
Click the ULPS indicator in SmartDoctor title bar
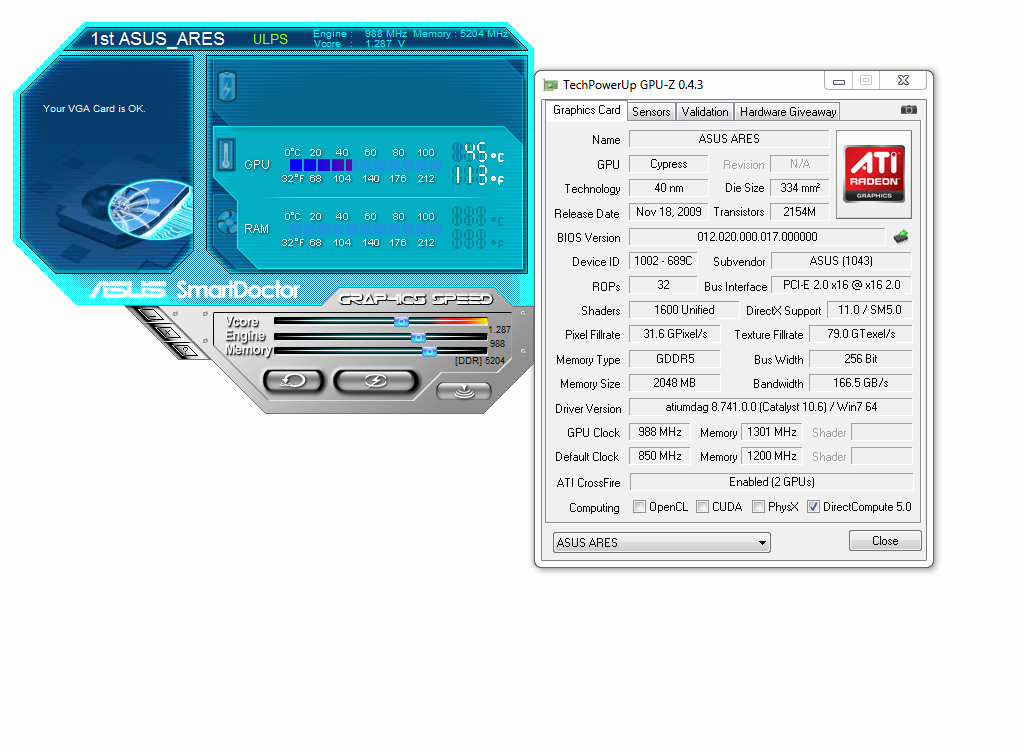point(269,38)
